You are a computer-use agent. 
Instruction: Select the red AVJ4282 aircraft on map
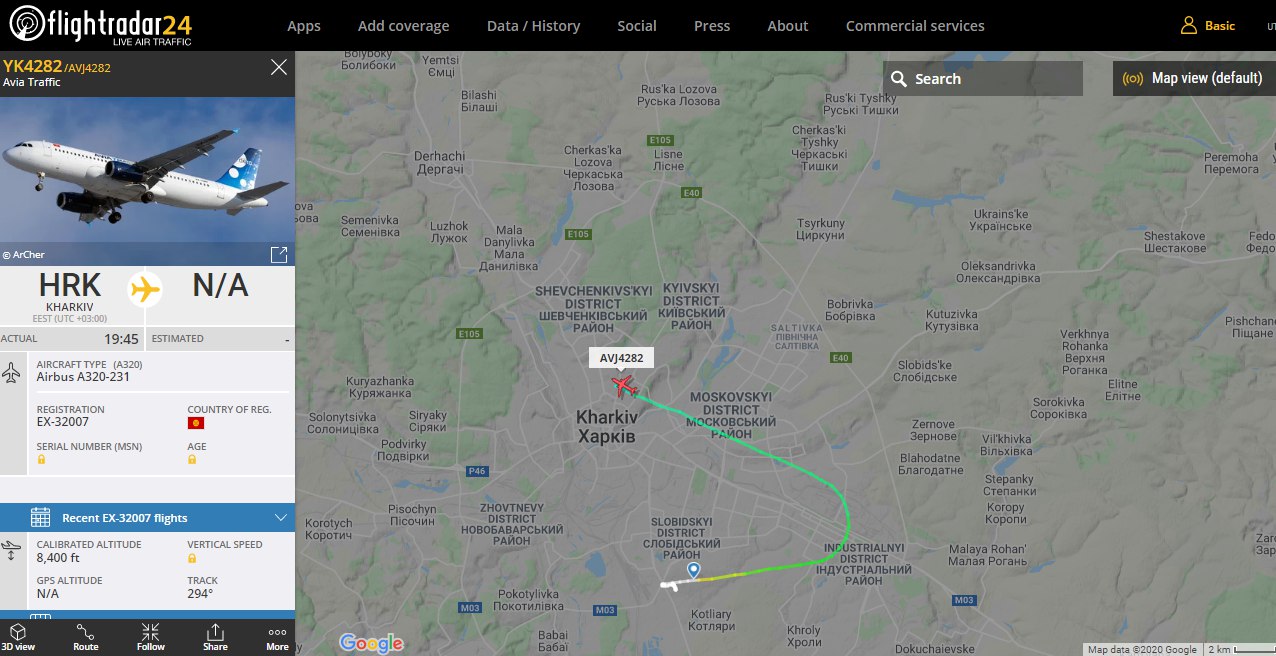624,385
